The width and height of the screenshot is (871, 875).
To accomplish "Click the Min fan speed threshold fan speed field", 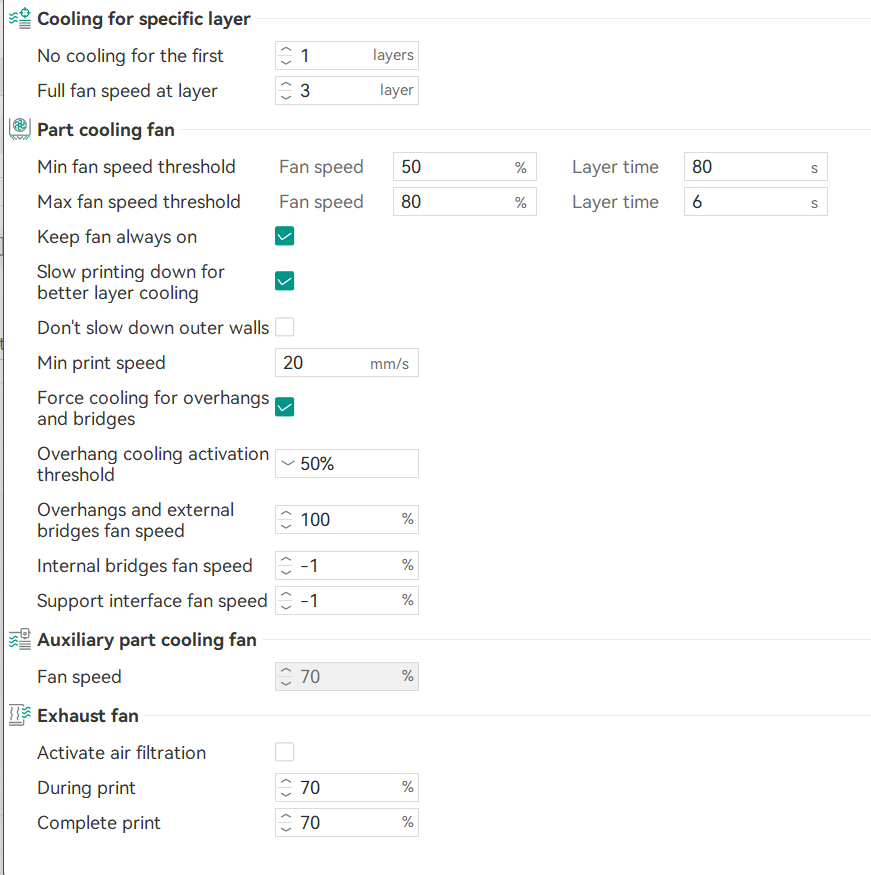I will [x=455, y=167].
